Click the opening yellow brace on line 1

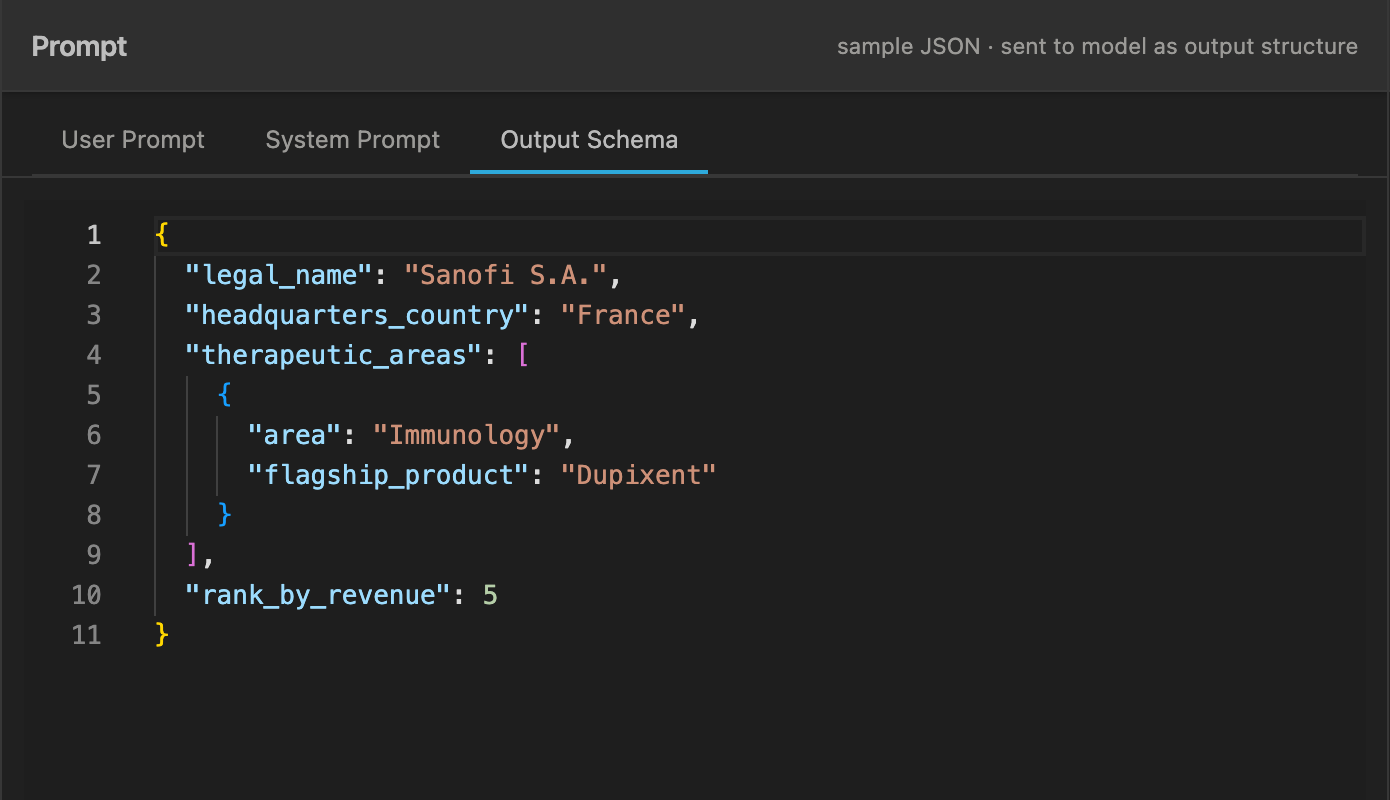point(162,235)
